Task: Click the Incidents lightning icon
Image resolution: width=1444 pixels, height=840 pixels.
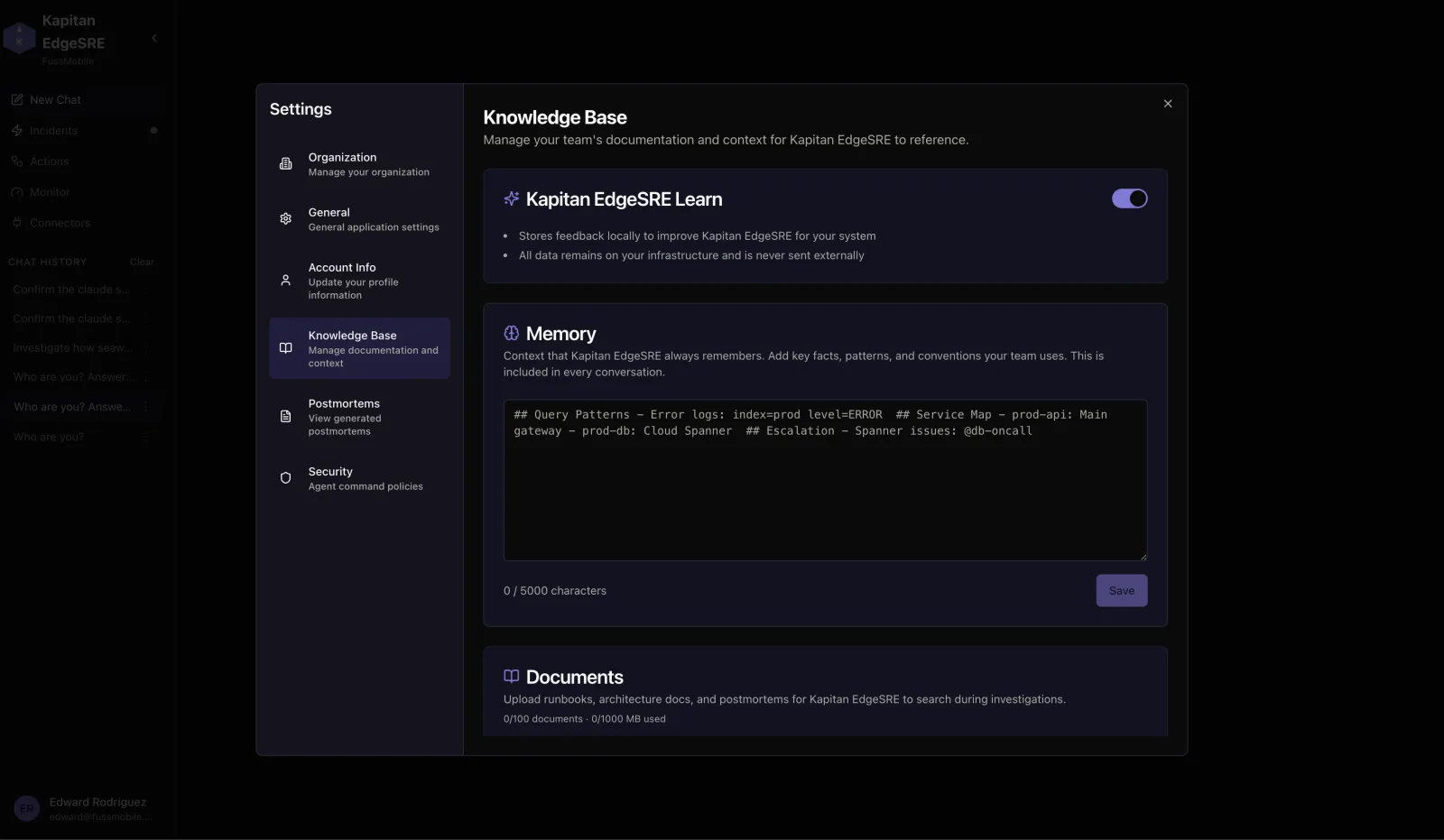Action: click(17, 131)
